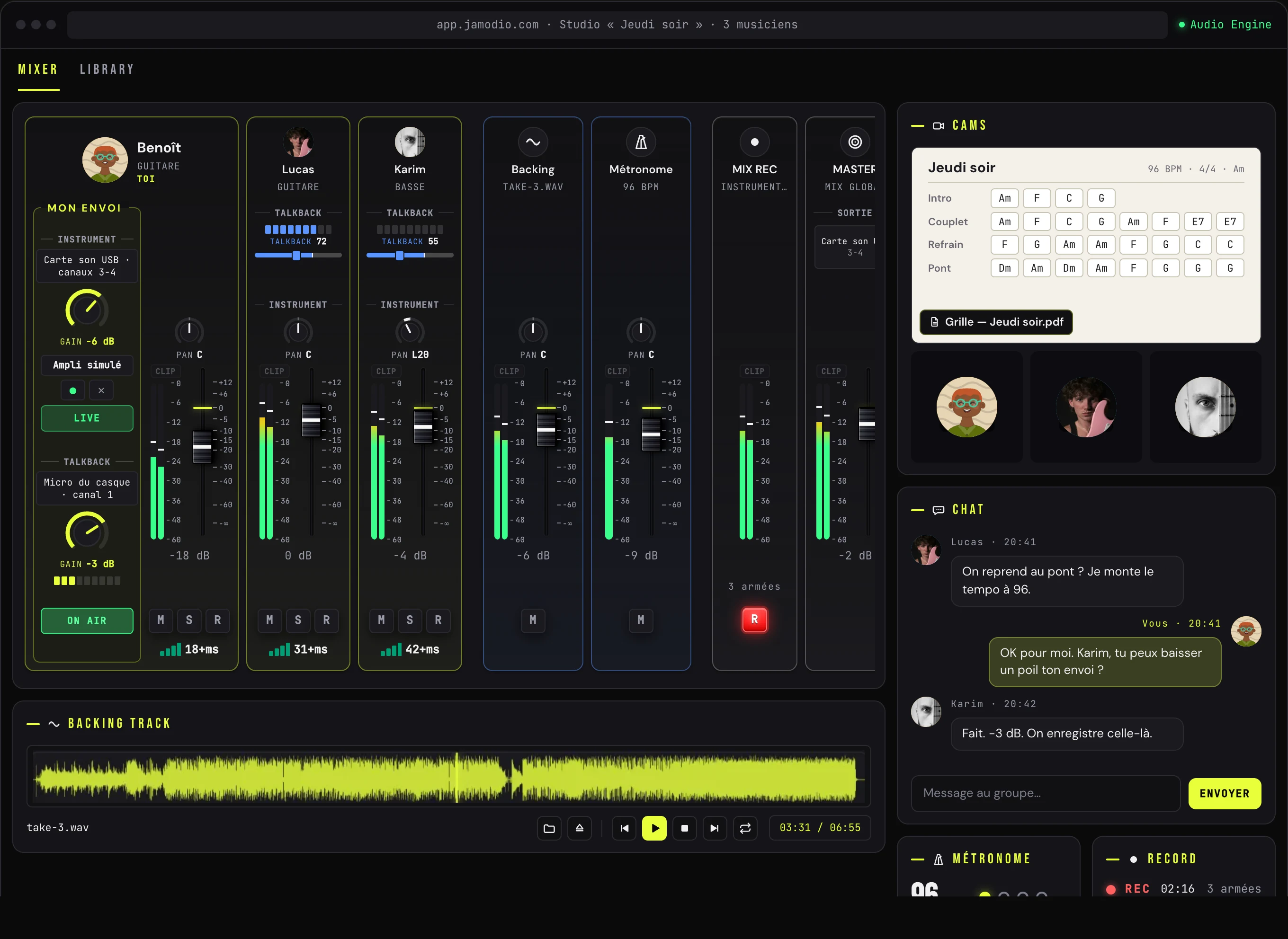
Task: Toggle the LIVE button in Mon Envoi
Action: click(x=87, y=418)
